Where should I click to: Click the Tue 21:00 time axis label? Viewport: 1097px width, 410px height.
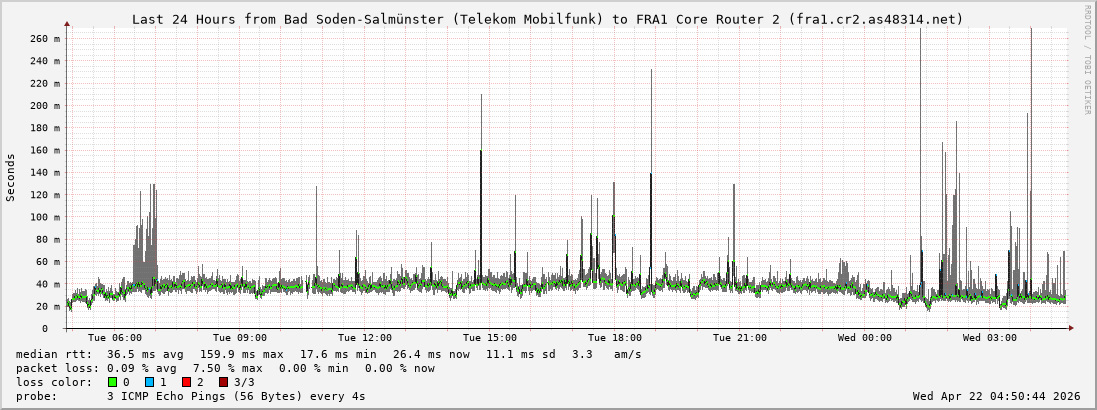pyautogui.click(x=740, y=338)
